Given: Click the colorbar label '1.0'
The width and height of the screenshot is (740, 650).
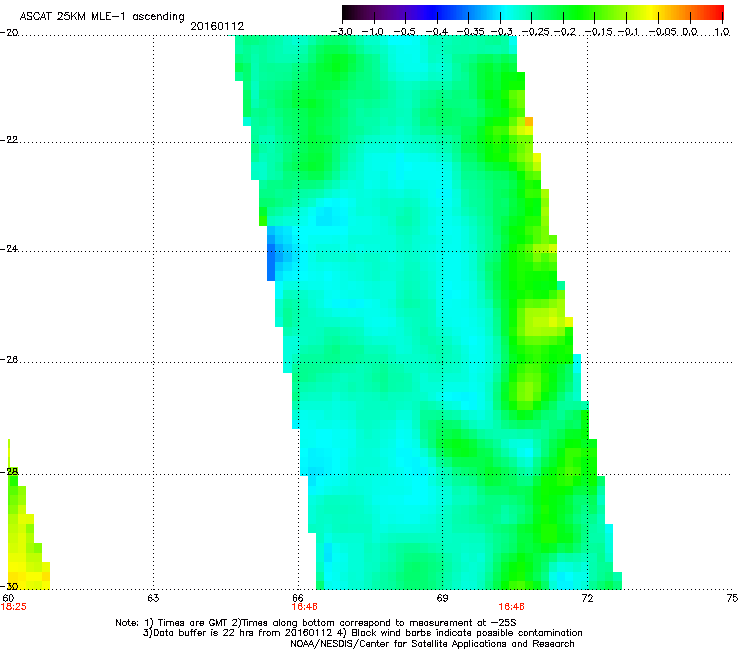Looking at the screenshot, I should (722, 32).
